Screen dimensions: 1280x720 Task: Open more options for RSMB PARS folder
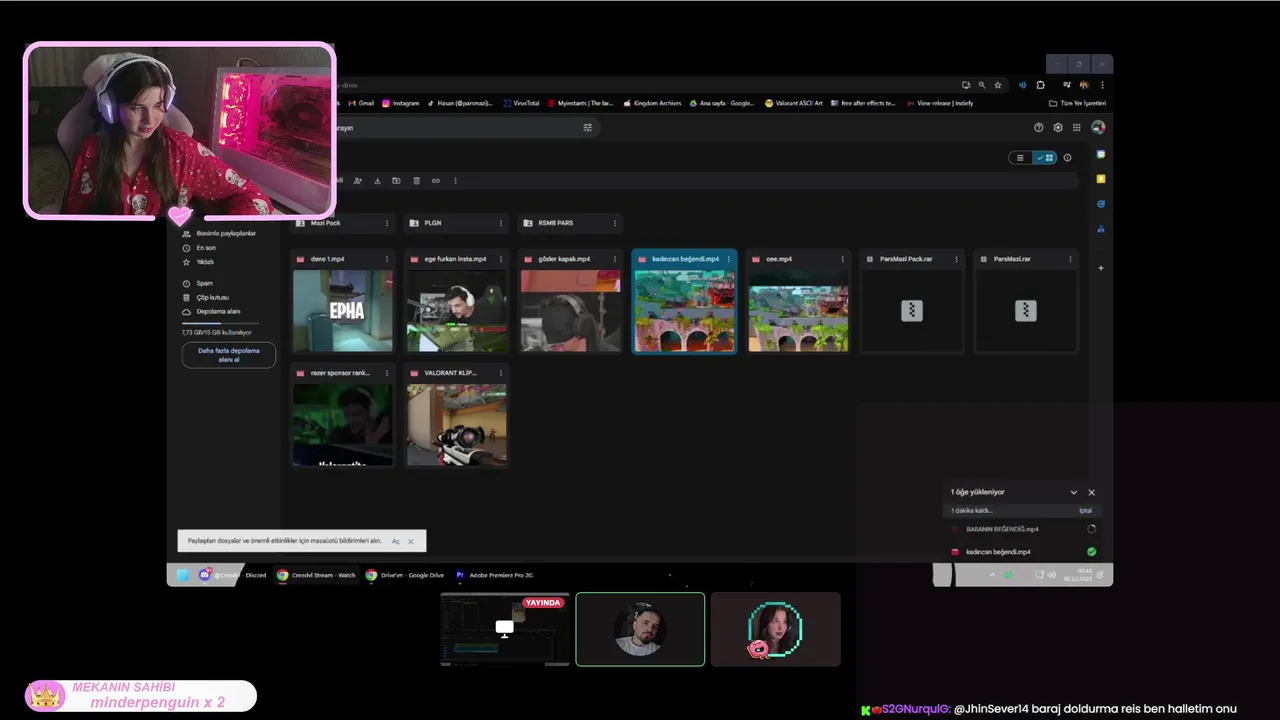[614, 223]
